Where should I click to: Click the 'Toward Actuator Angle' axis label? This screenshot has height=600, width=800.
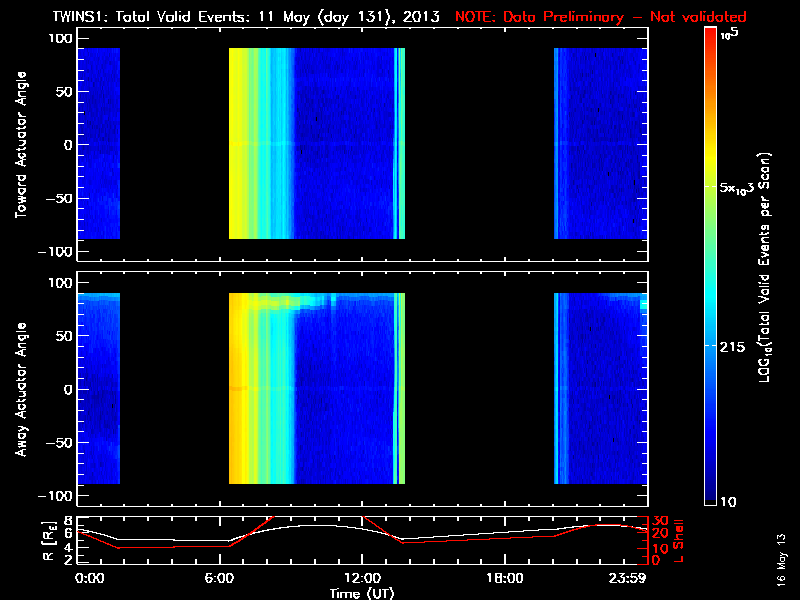coord(20,144)
